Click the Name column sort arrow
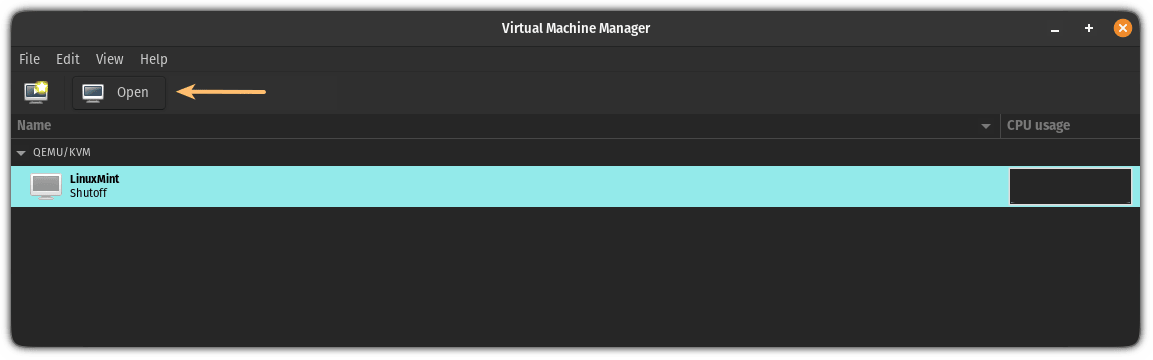Viewport: 1153px width, 360px height. click(x=986, y=127)
